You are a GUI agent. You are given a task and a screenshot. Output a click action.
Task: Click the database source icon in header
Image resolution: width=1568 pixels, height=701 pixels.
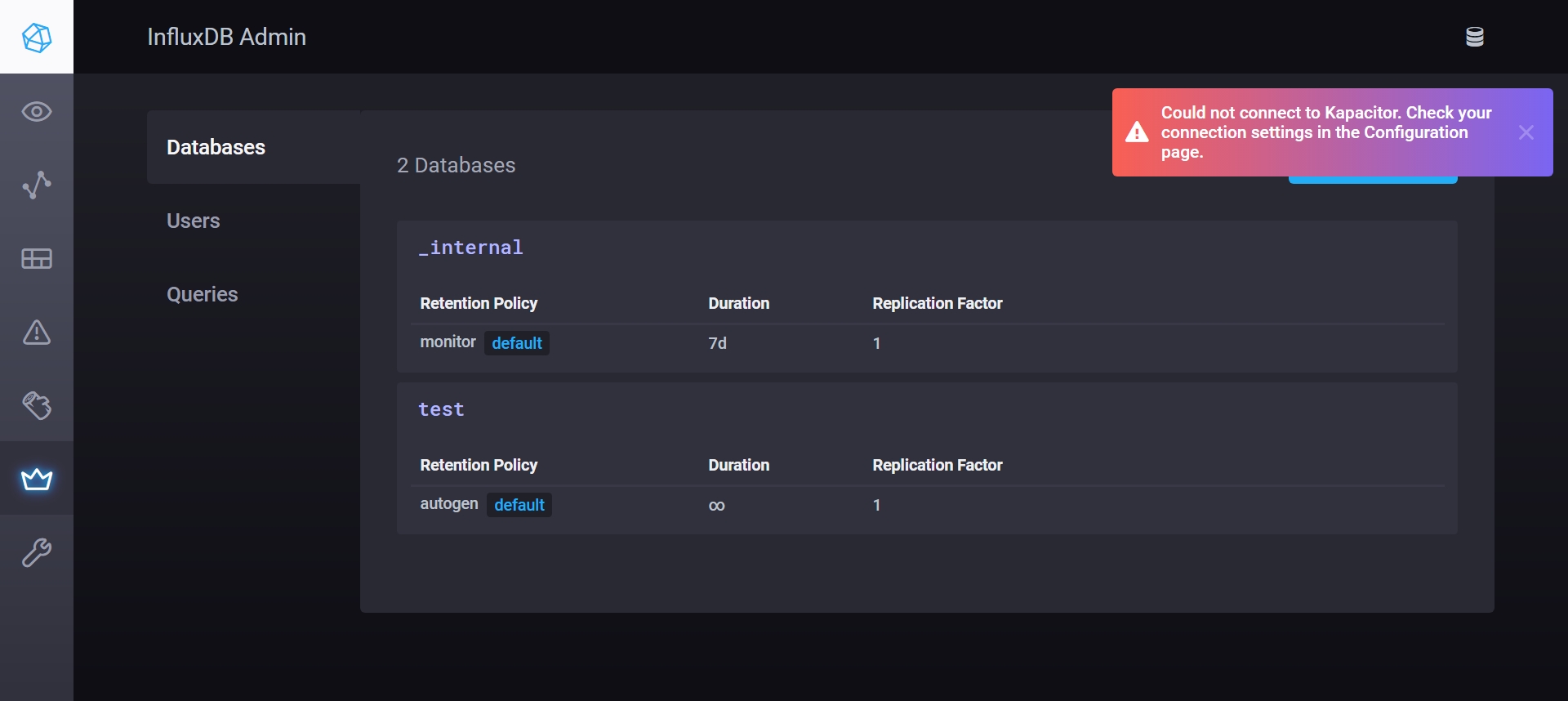(1474, 37)
